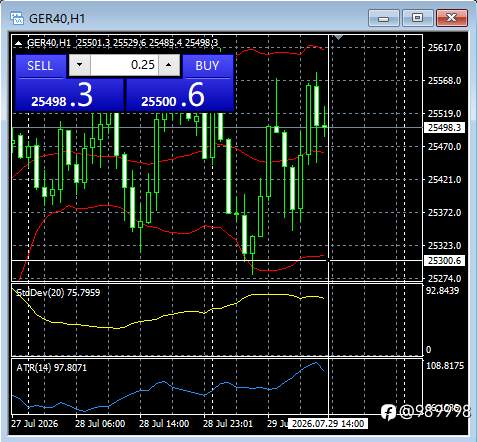The width and height of the screenshot is (477, 442).
Task: Click the 0.25 volume input field
Action: tap(124, 65)
